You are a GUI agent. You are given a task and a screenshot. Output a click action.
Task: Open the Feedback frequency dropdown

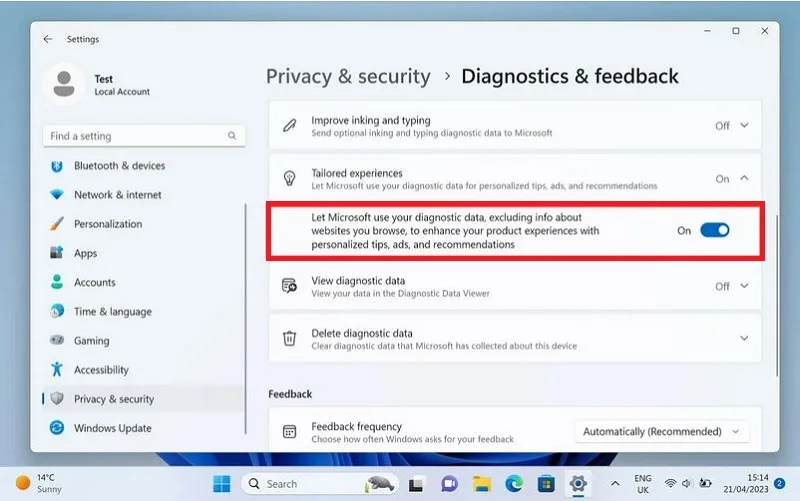662,432
